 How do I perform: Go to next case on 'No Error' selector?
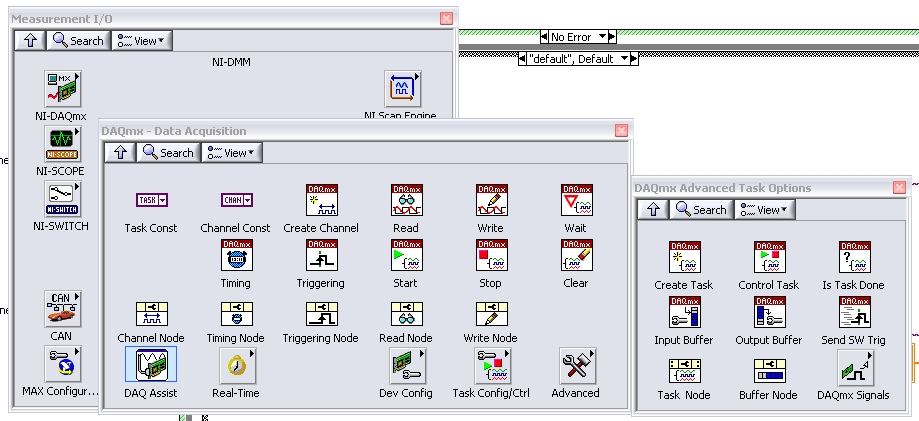click(612, 37)
